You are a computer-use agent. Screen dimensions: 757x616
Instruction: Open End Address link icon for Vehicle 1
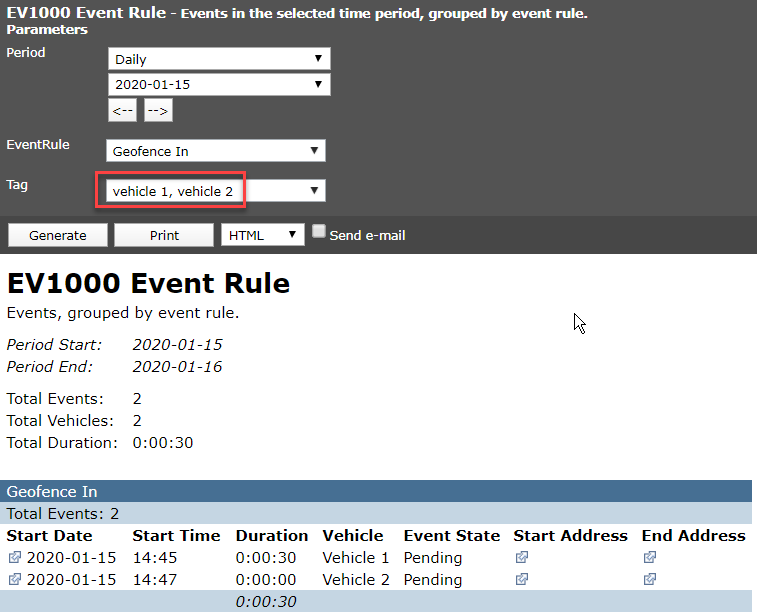pyautogui.click(x=649, y=557)
